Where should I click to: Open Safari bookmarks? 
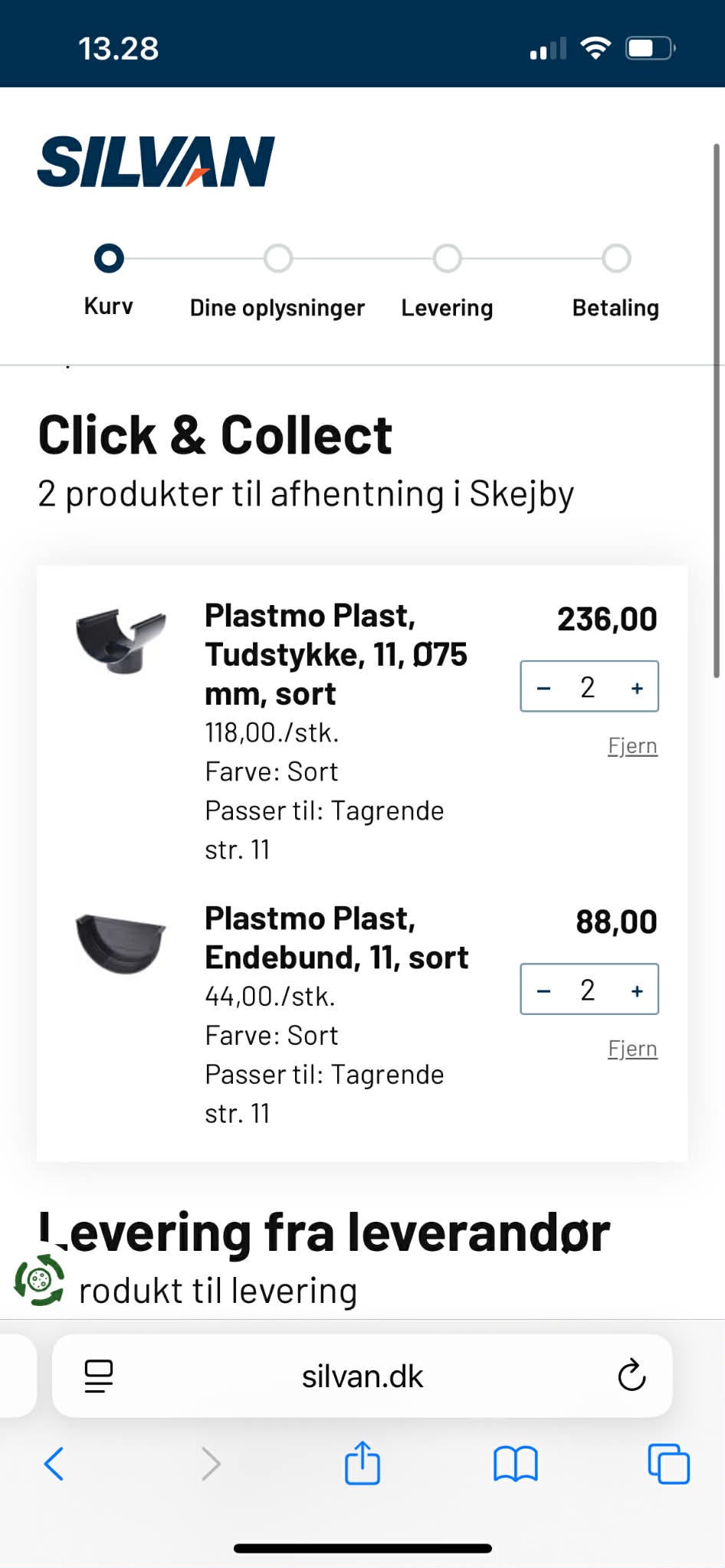[x=516, y=1464]
